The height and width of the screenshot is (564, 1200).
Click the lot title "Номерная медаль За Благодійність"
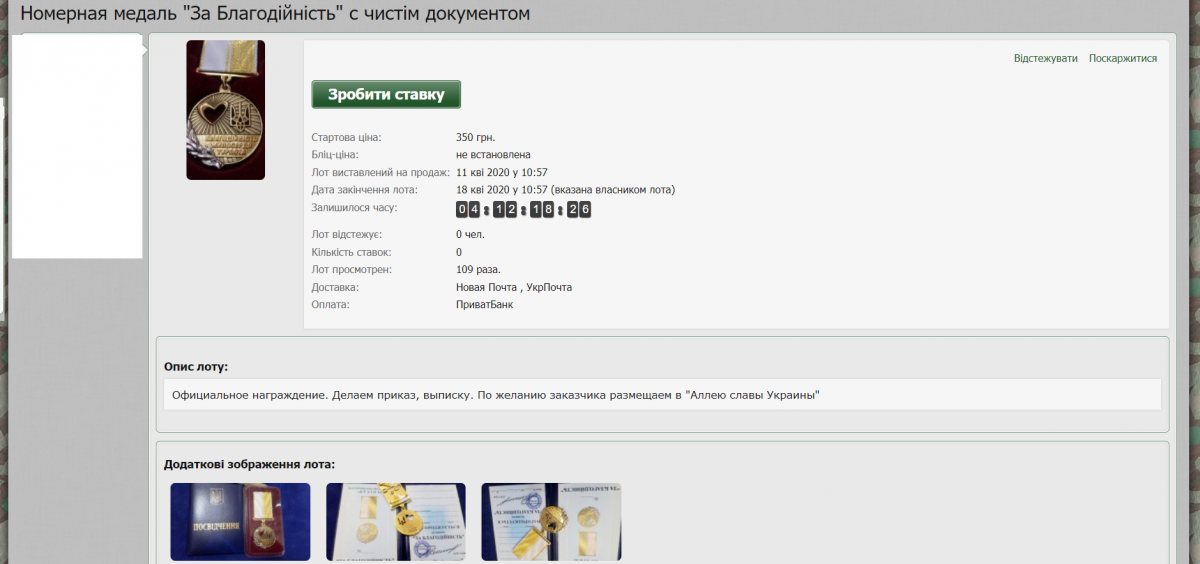[x=275, y=14]
